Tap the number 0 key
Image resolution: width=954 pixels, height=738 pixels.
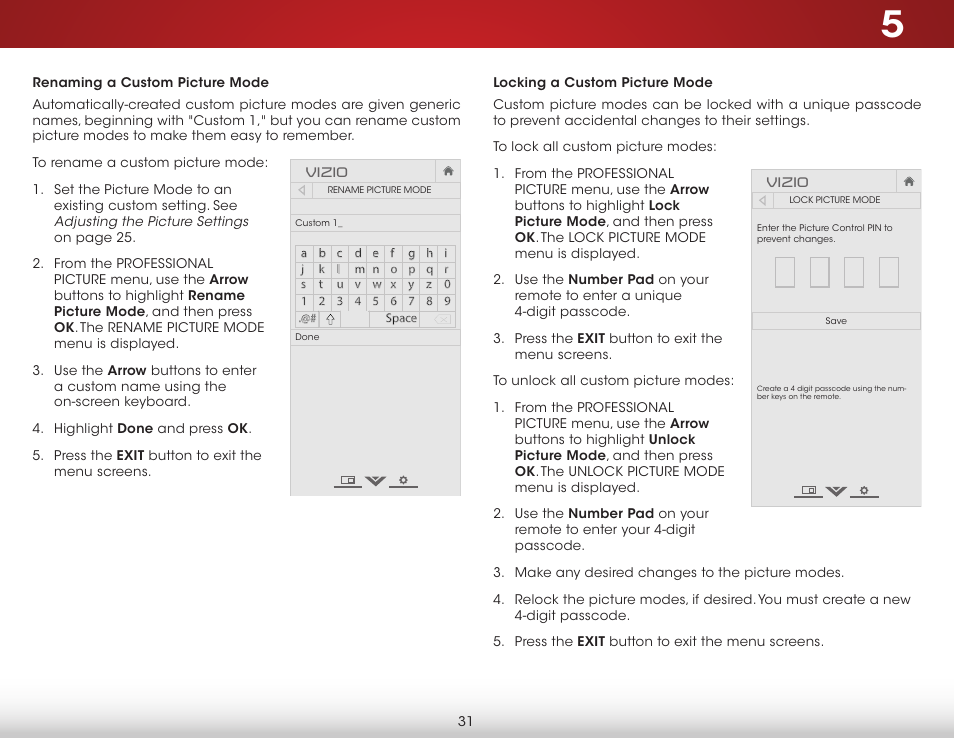[x=447, y=285]
